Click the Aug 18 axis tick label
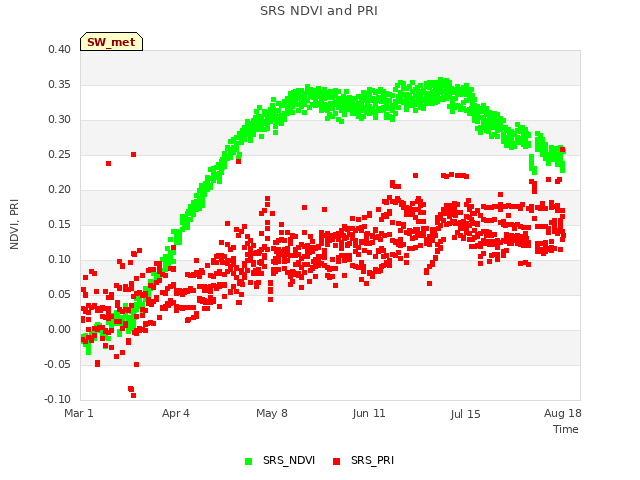This screenshot has height=480, width=640. pyautogui.click(x=562, y=413)
